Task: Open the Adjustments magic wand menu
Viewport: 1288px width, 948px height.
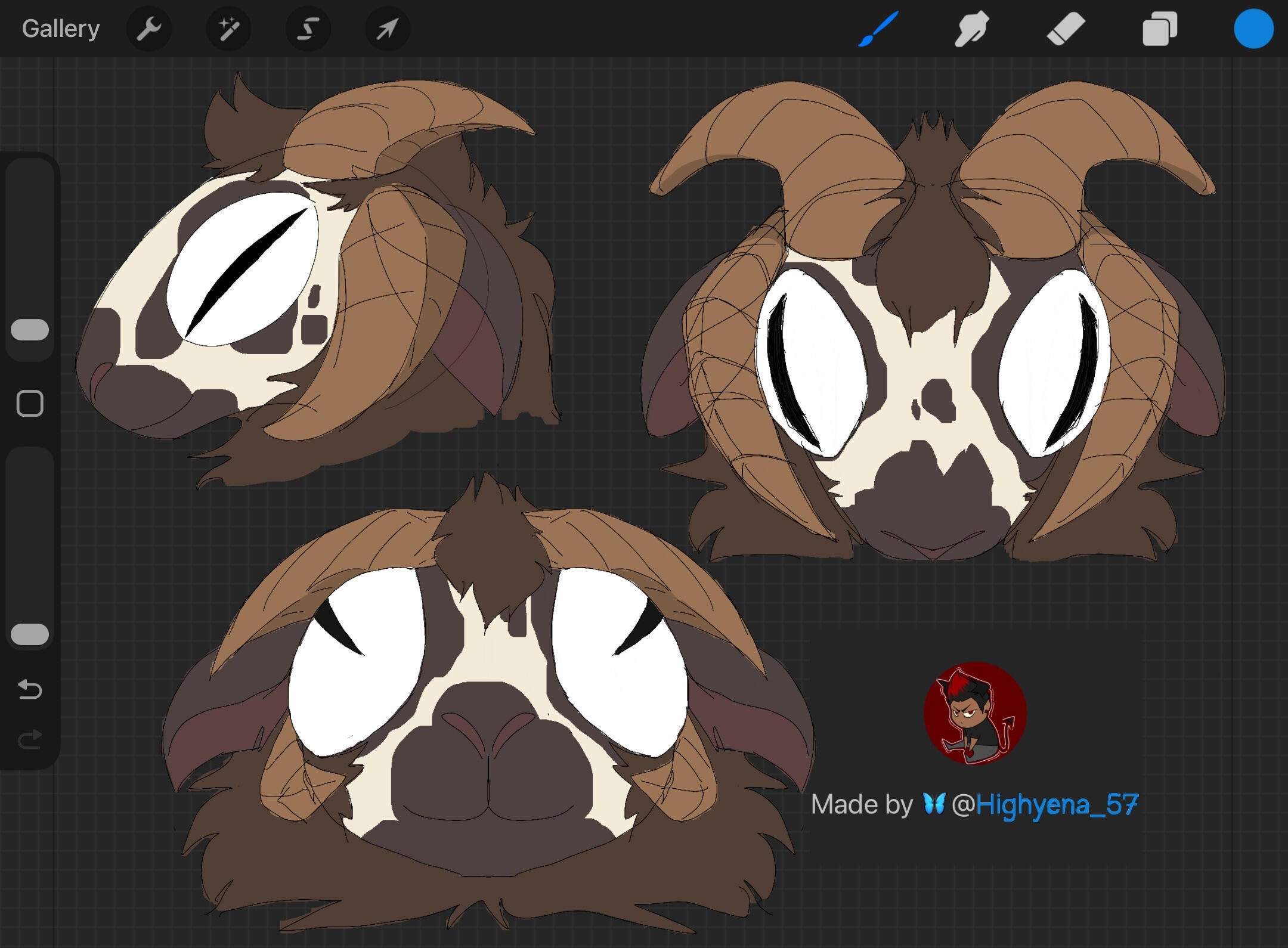Action: click(228, 29)
